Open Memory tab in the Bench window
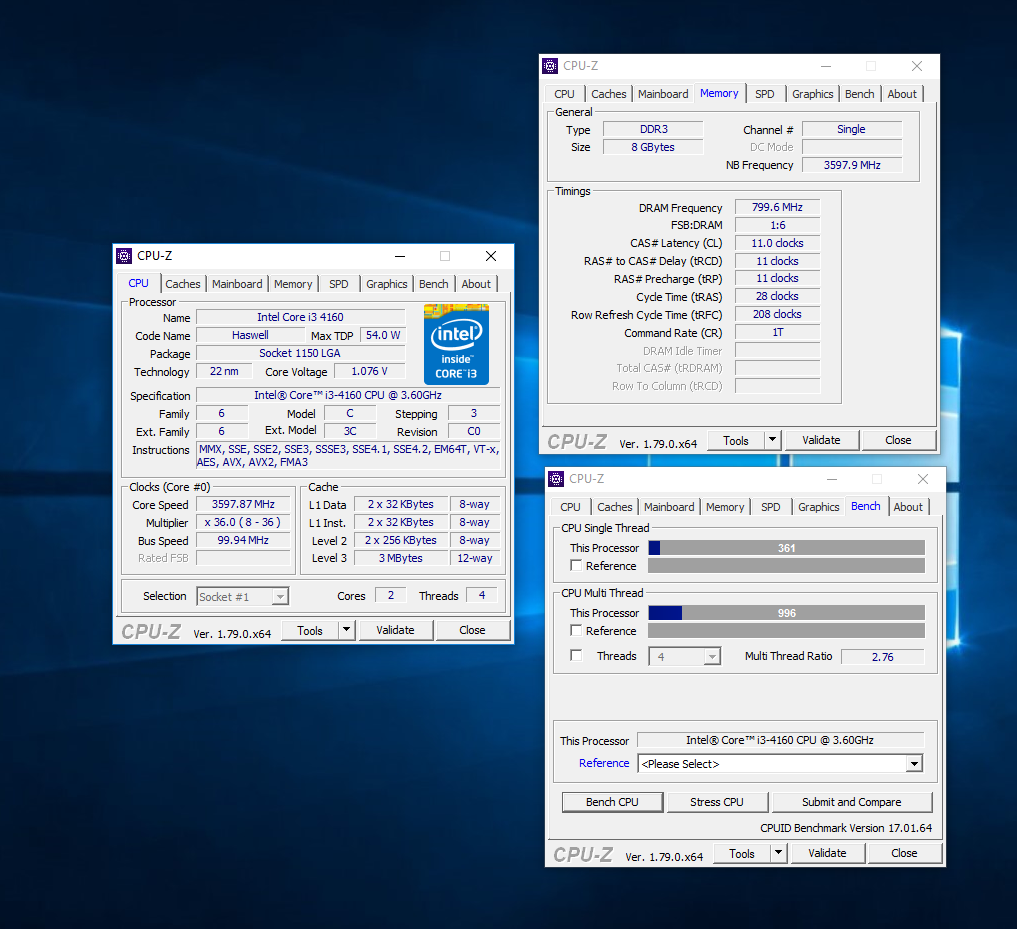Screen dimensions: 1017x929 (725, 507)
